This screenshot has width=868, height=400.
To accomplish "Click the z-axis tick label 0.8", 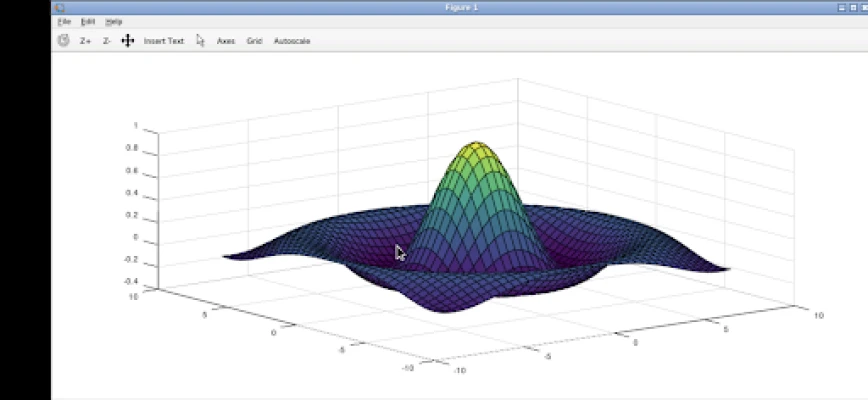I will (132, 149).
